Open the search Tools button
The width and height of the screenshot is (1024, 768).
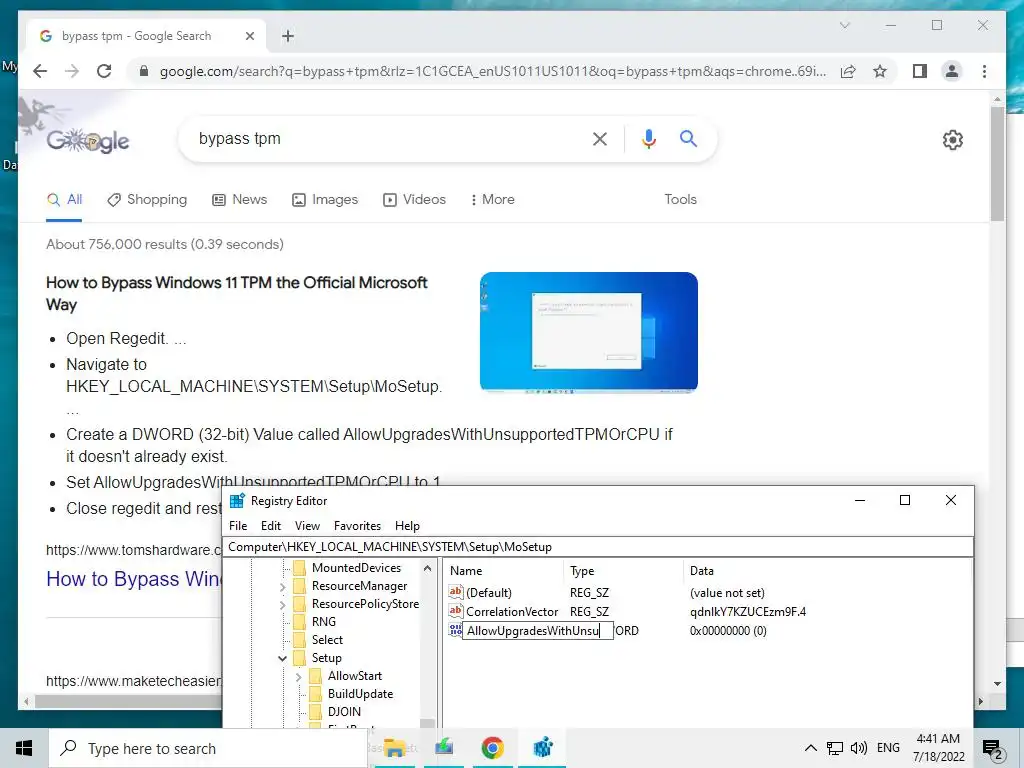(680, 200)
